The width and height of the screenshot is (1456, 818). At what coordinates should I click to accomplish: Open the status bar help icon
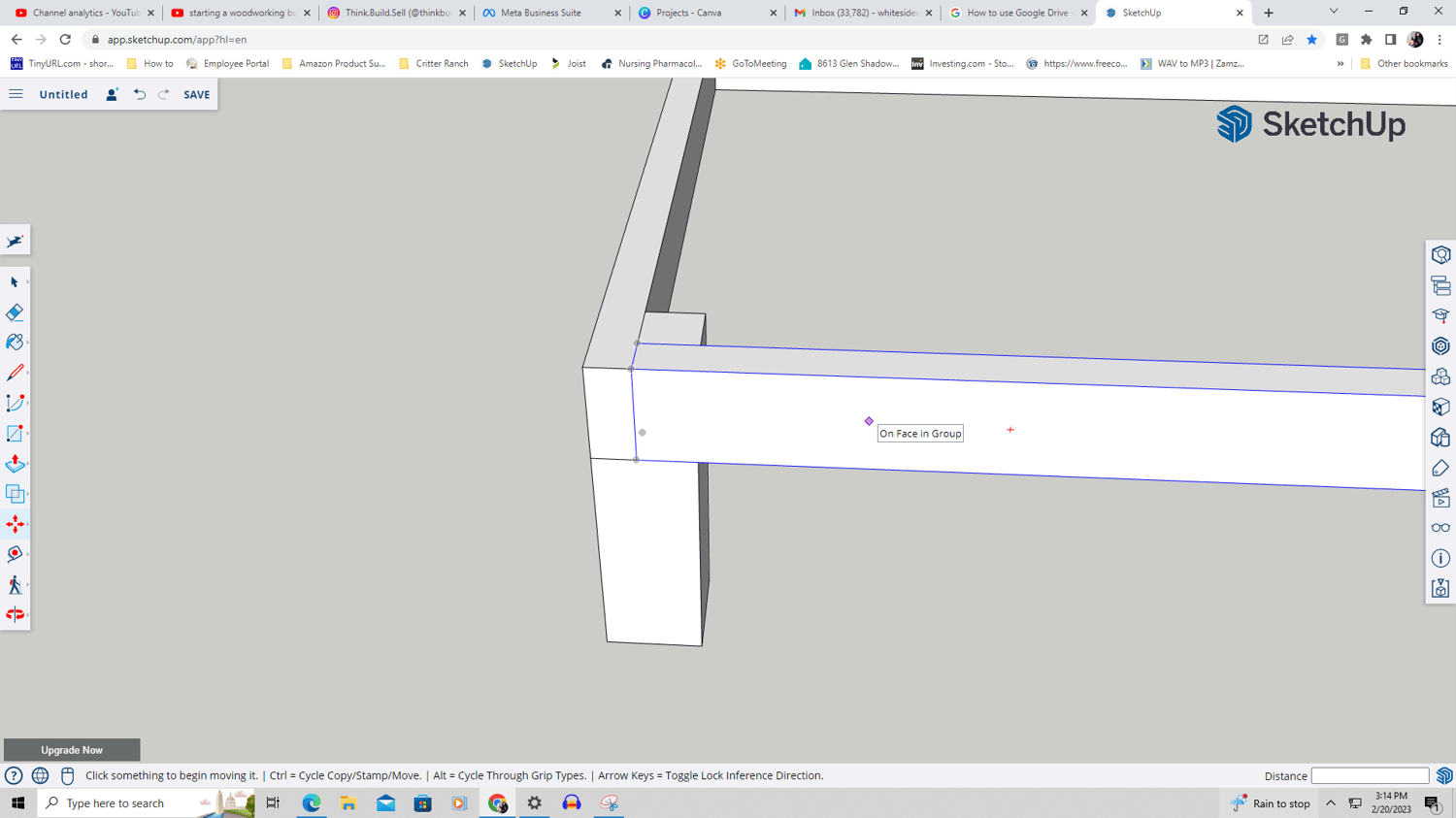pos(14,775)
